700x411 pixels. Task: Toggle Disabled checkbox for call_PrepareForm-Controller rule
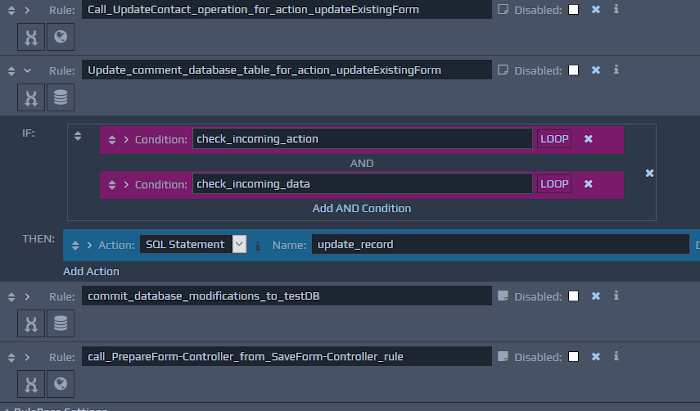click(574, 357)
